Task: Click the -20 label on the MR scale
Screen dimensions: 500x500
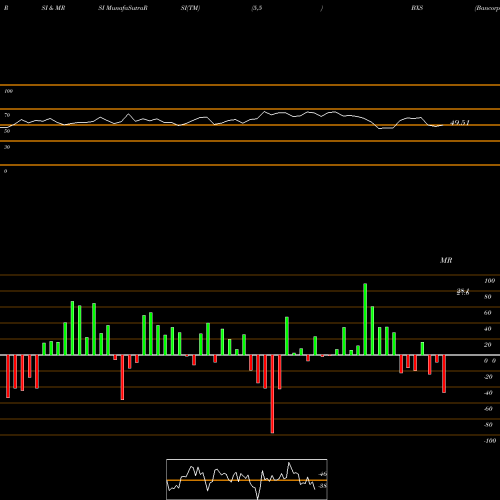Action: tap(488, 377)
